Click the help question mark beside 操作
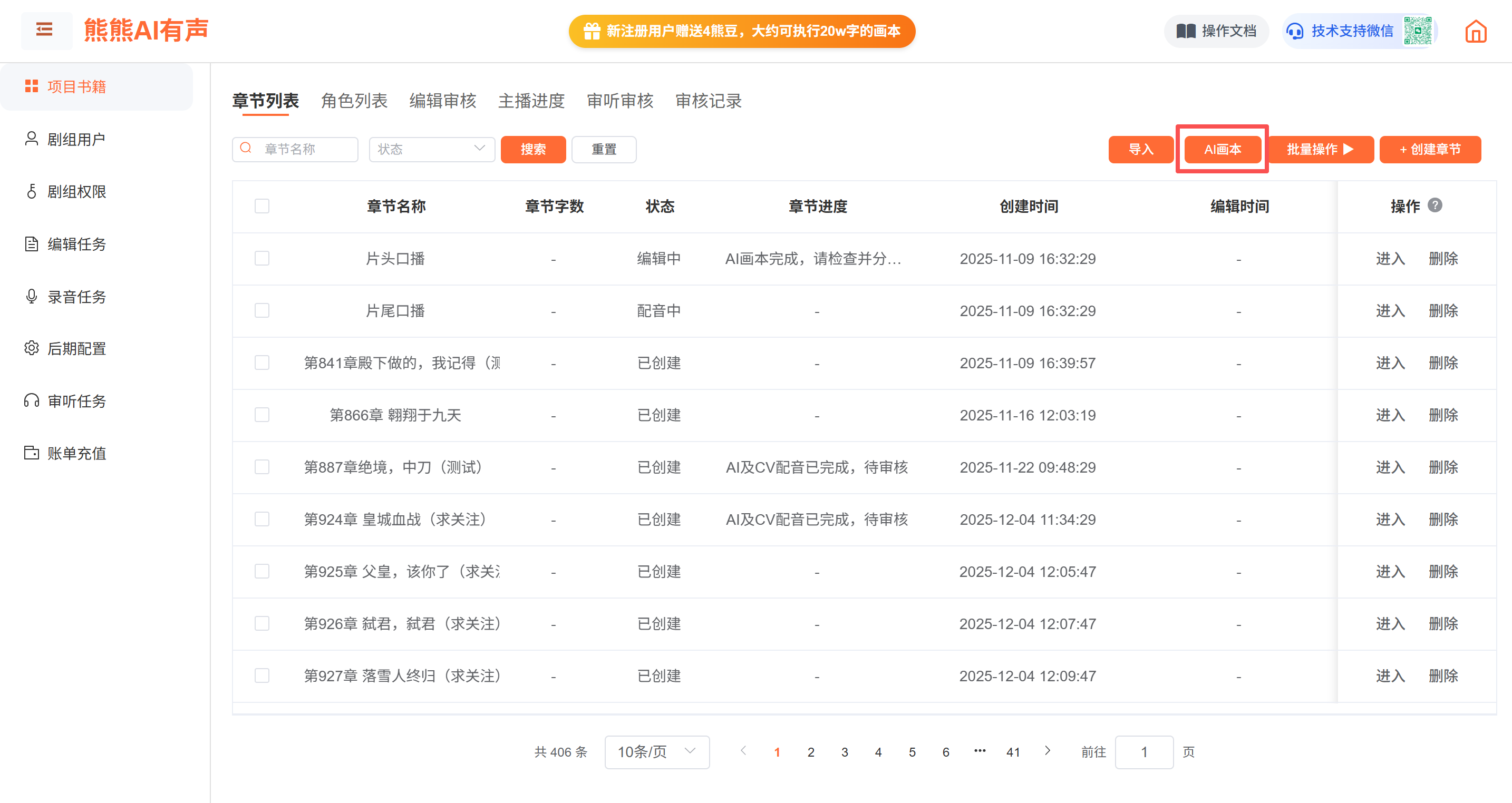Image resolution: width=1512 pixels, height=803 pixels. [1435, 205]
